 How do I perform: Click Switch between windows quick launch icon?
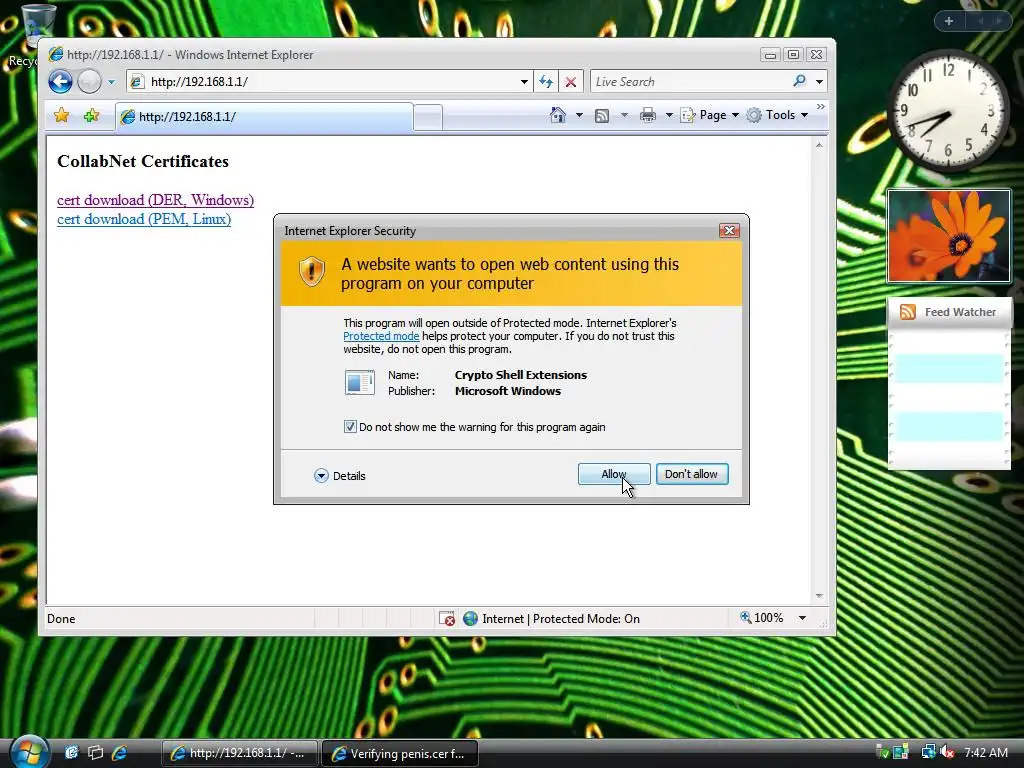coord(95,753)
